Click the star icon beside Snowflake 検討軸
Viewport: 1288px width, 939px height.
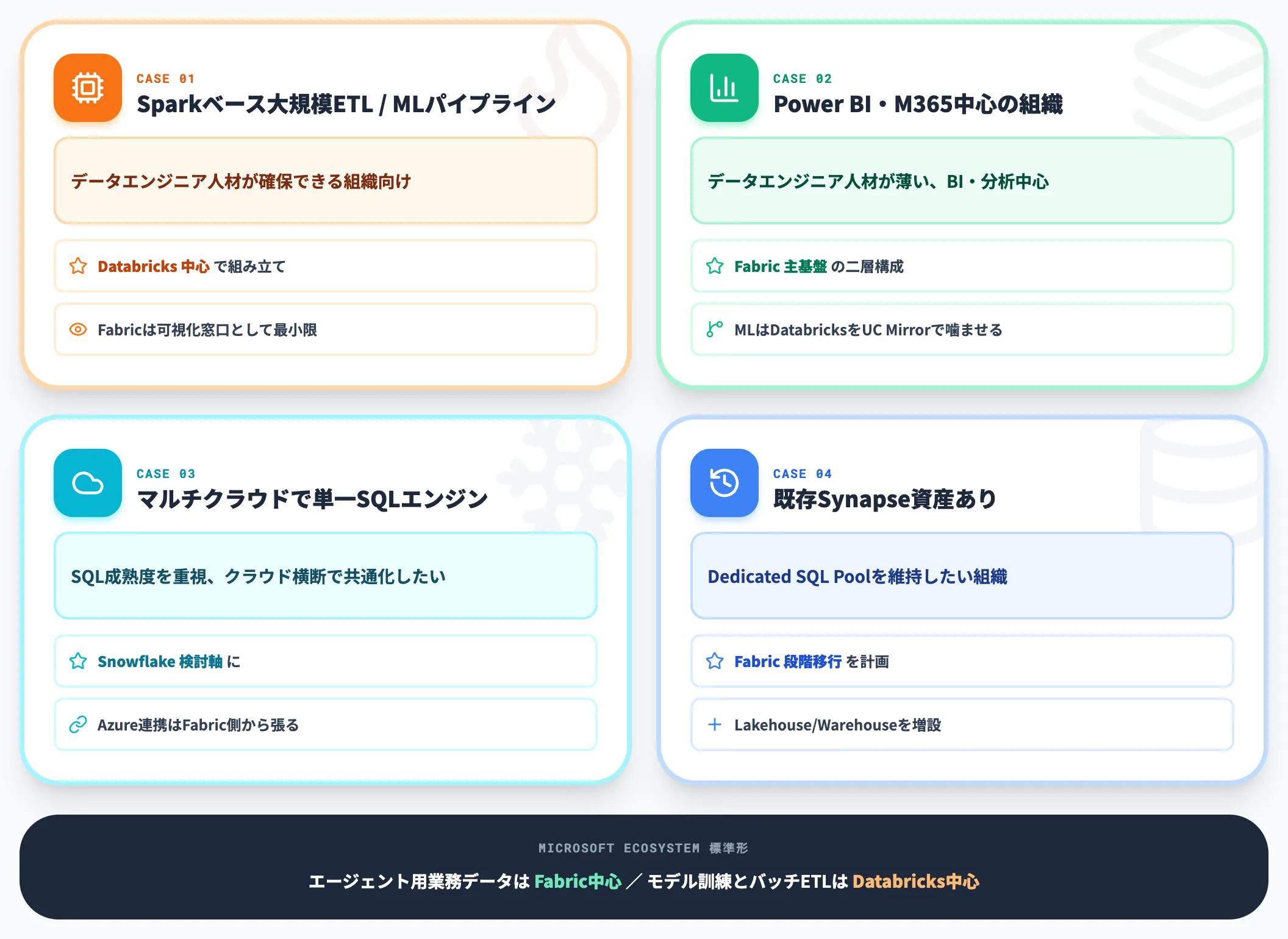coord(78,661)
